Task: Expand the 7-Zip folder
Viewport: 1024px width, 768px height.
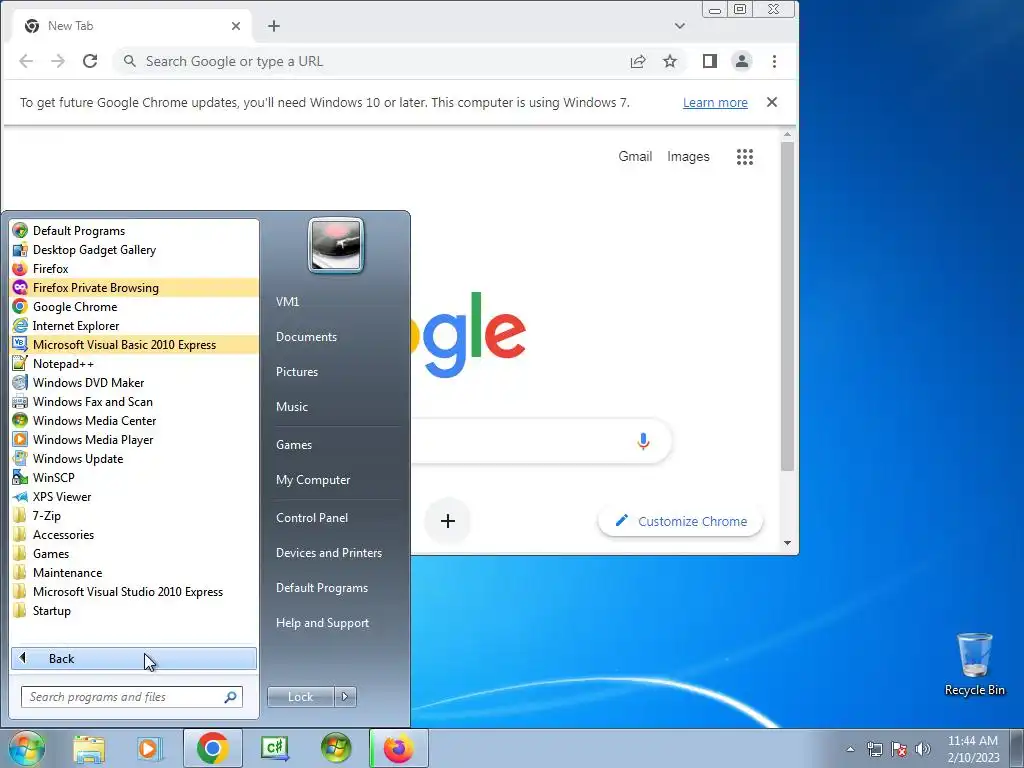Action: [x=135, y=515]
